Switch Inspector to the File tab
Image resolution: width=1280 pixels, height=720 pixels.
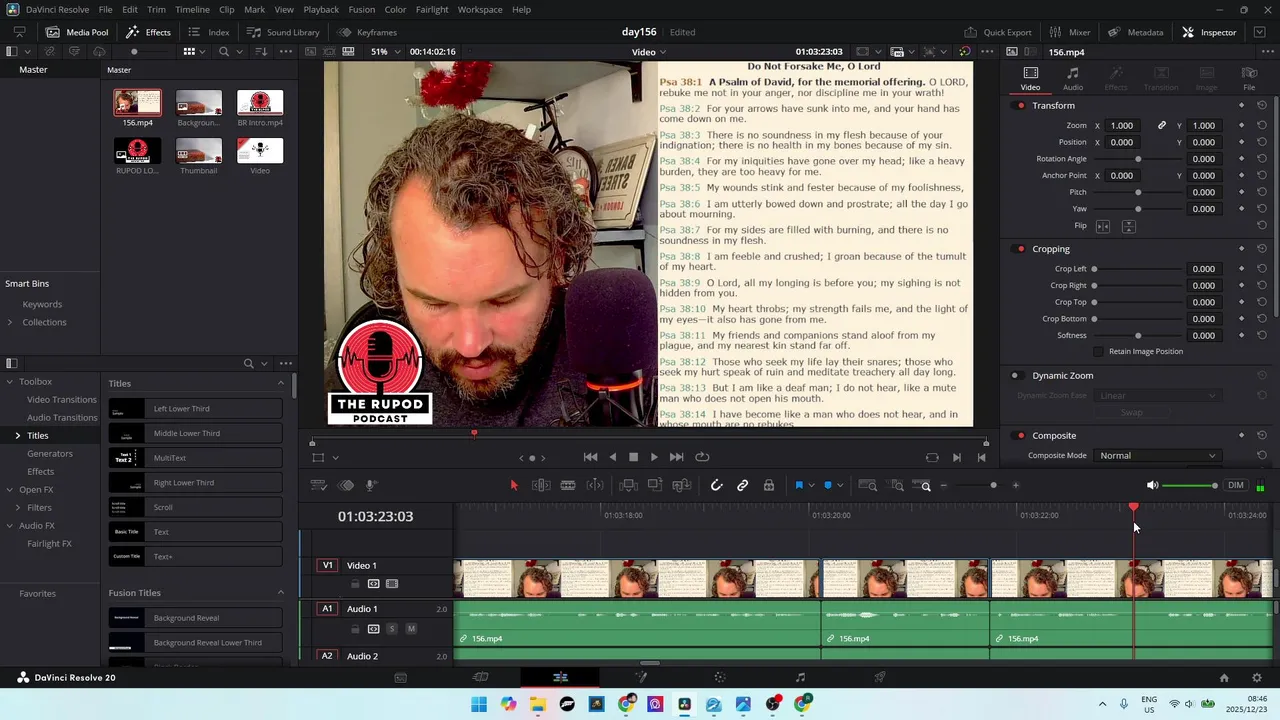pyautogui.click(x=1249, y=78)
